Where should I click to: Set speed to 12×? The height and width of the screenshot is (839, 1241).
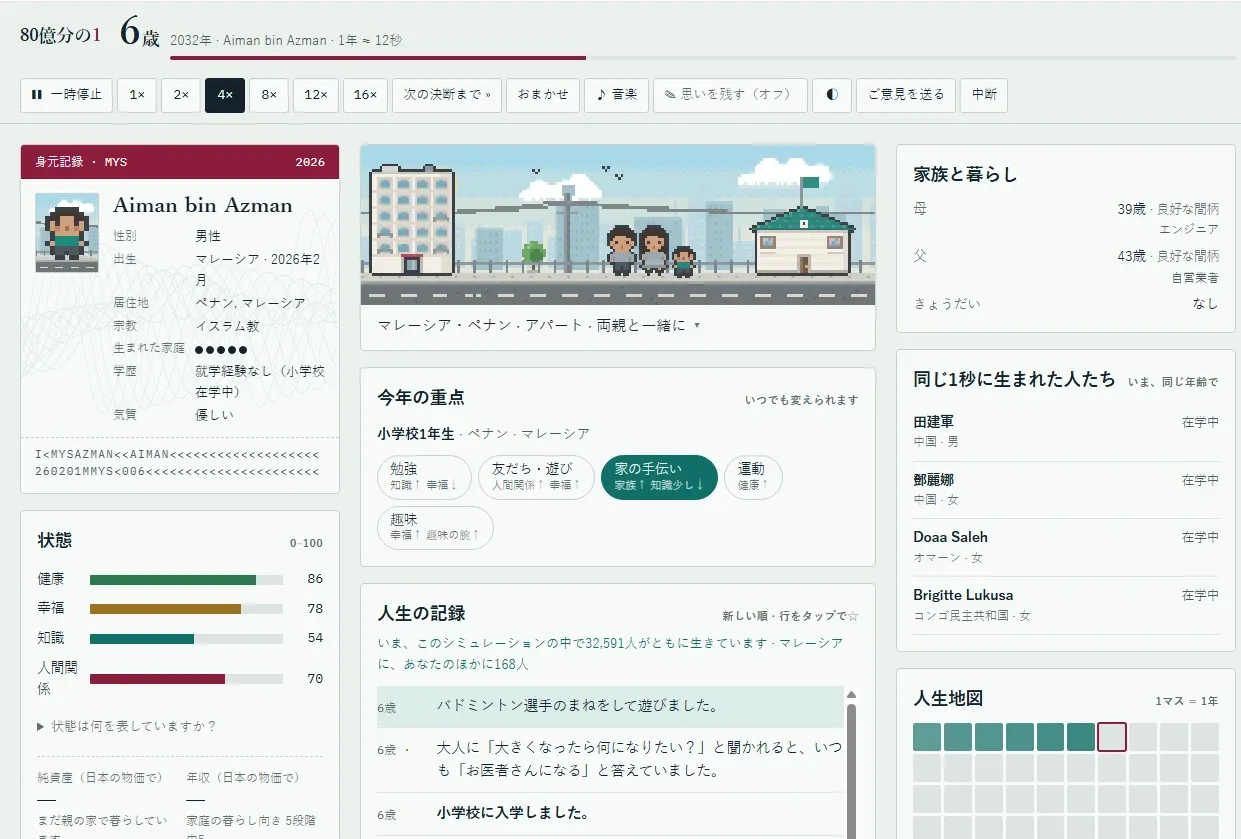click(316, 95)
